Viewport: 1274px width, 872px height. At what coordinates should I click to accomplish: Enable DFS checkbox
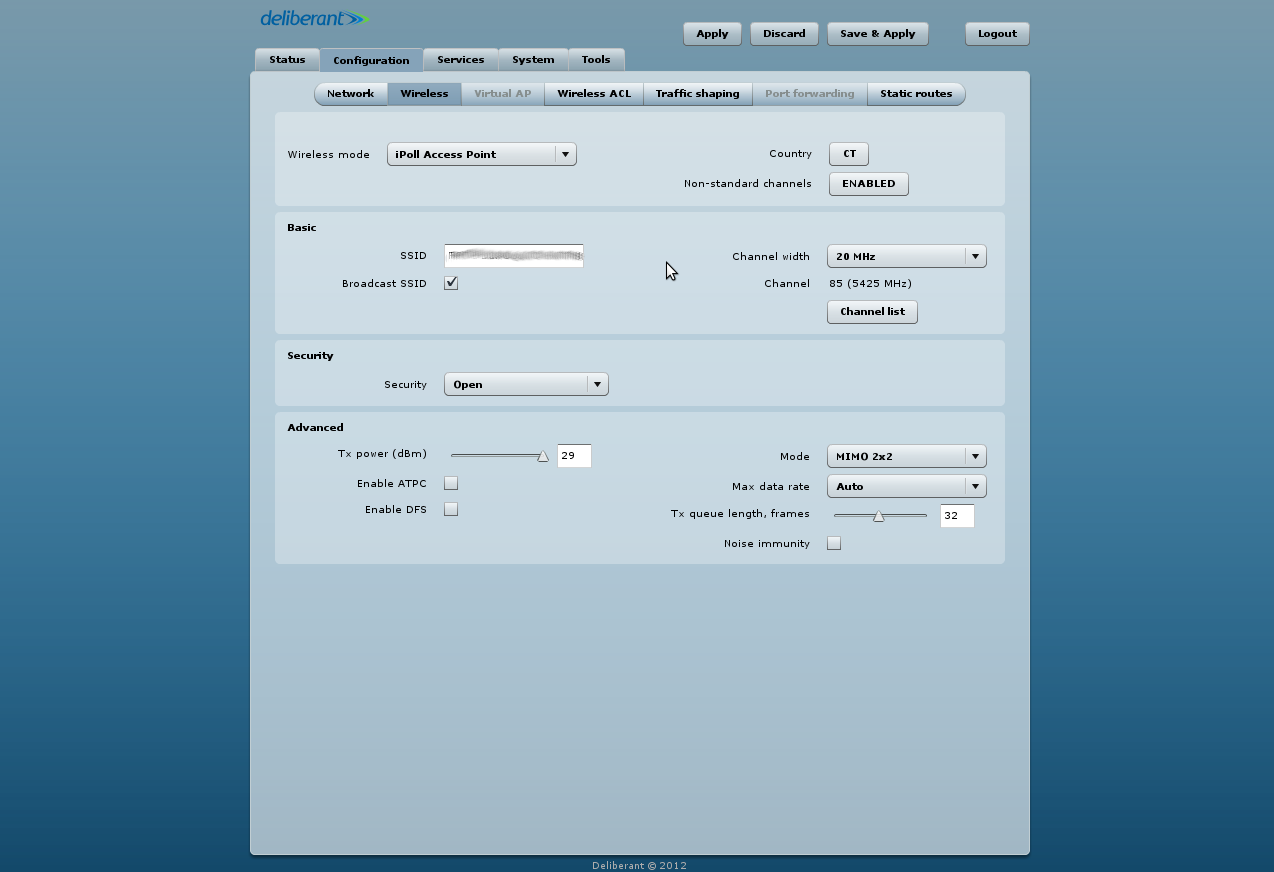tap(451, 509)
